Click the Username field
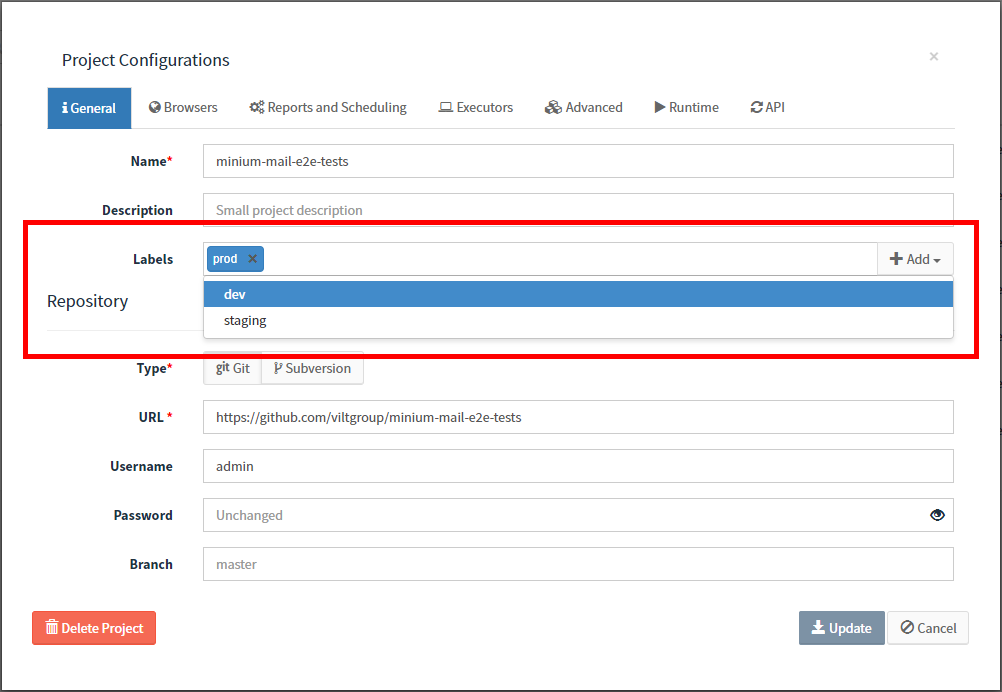The image size is (1002, 692). (578, 466)
